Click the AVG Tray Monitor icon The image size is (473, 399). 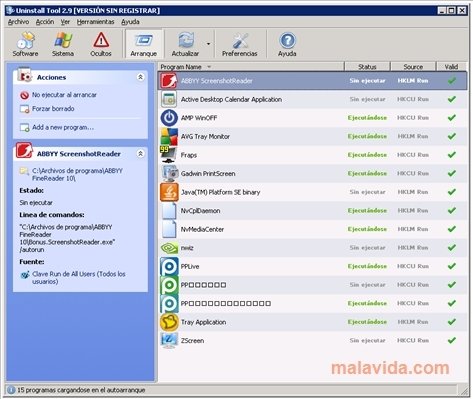click(169, 136)
